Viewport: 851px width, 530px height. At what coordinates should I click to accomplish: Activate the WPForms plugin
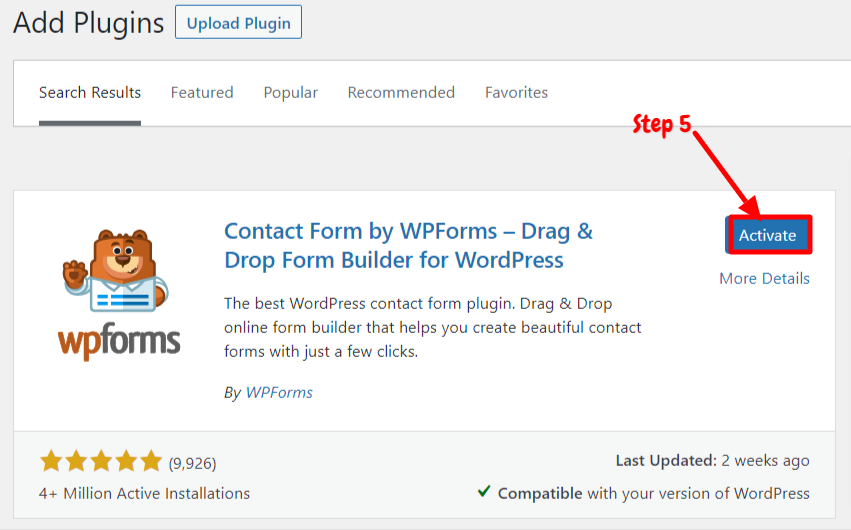tap(768, 235)
